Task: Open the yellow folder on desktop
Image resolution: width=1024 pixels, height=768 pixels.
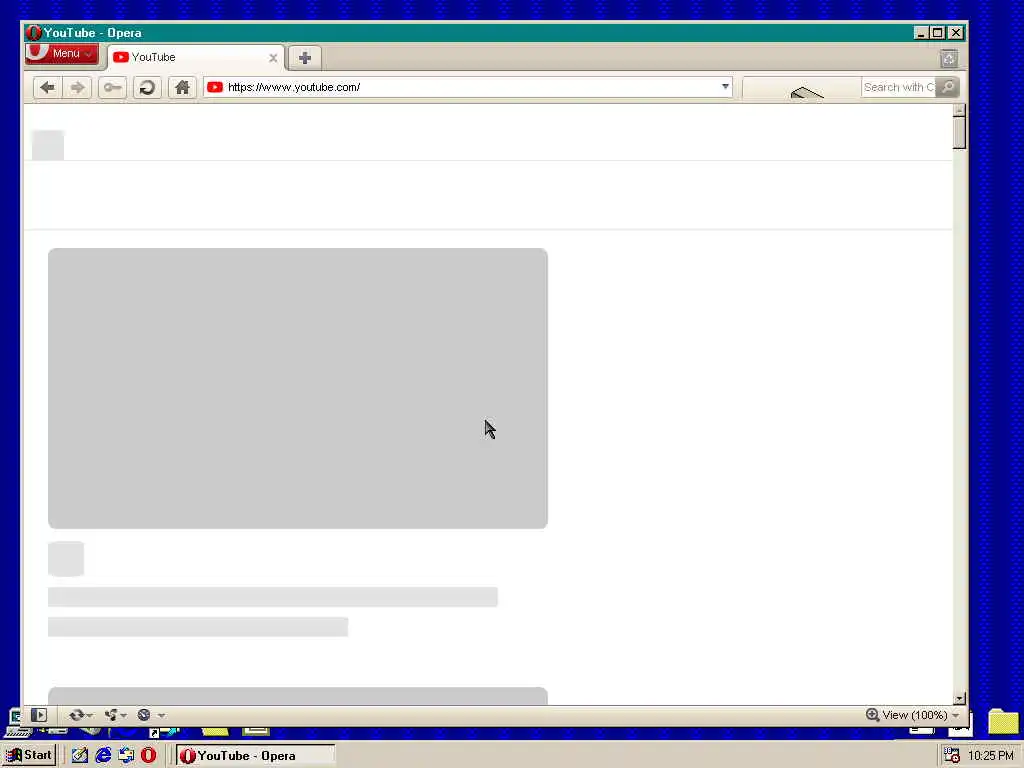Action: click(1004, 721)
